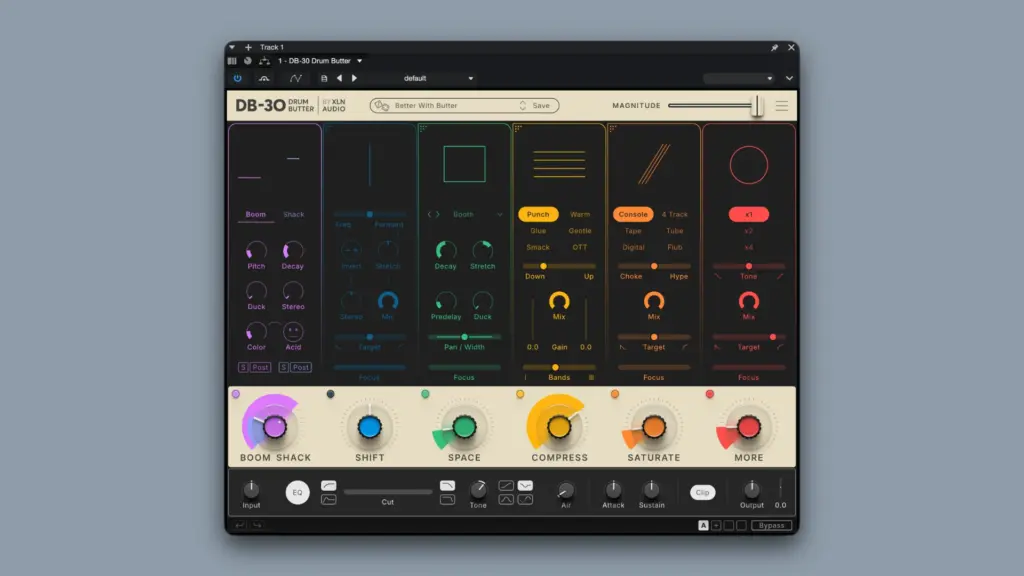
Task: Click the pin window icon
Action: tap(775, 48)
